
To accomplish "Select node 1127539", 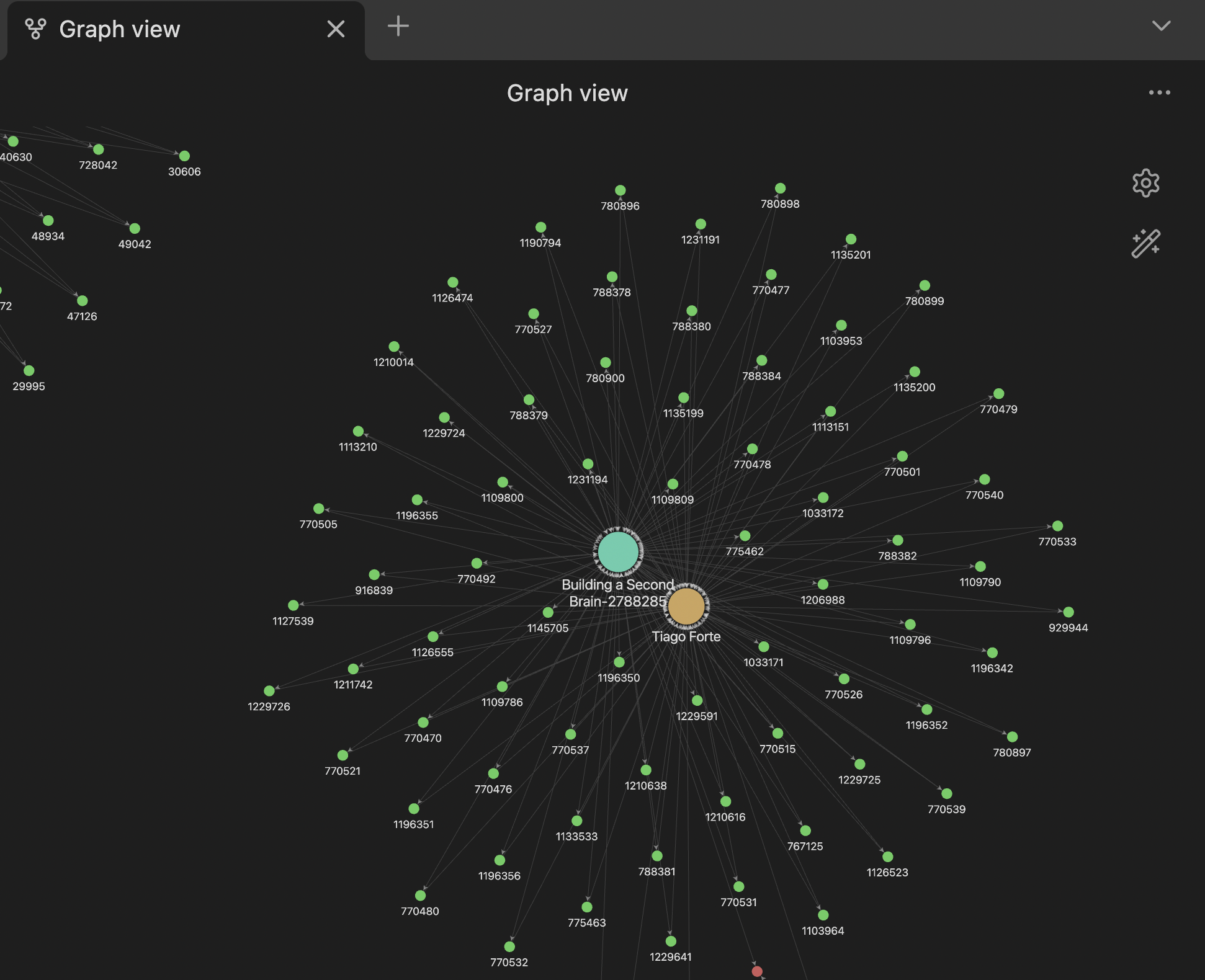I will (293, 605).
